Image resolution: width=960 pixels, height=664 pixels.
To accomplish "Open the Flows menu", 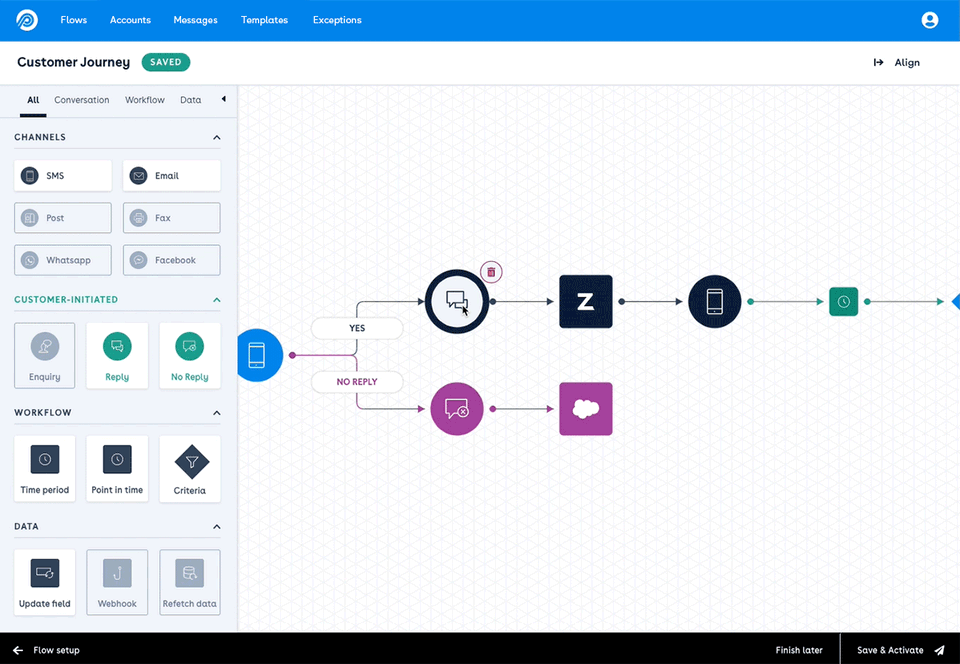I will pos(73,20).
